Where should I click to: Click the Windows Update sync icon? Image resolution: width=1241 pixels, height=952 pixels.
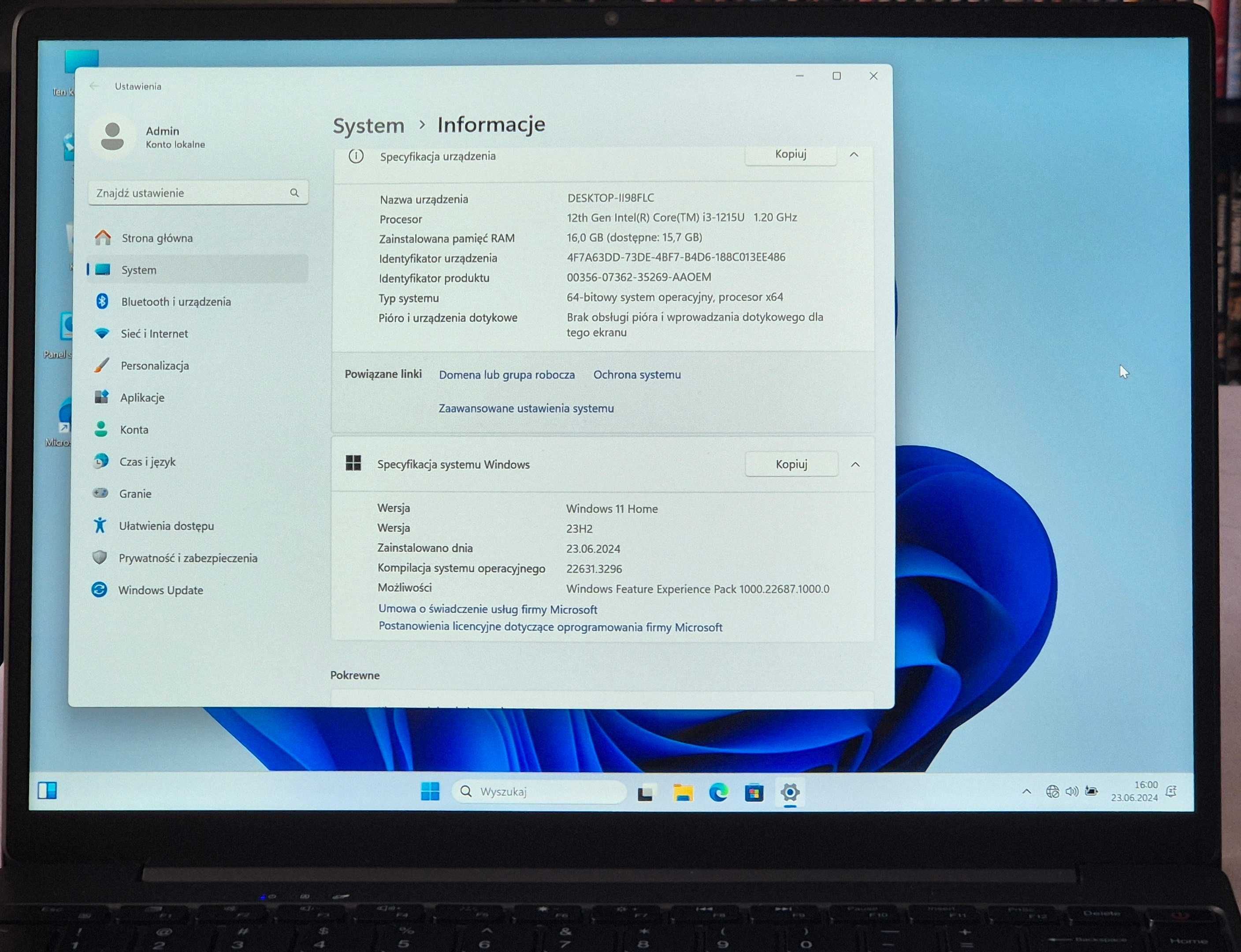[x=99, y=590]
